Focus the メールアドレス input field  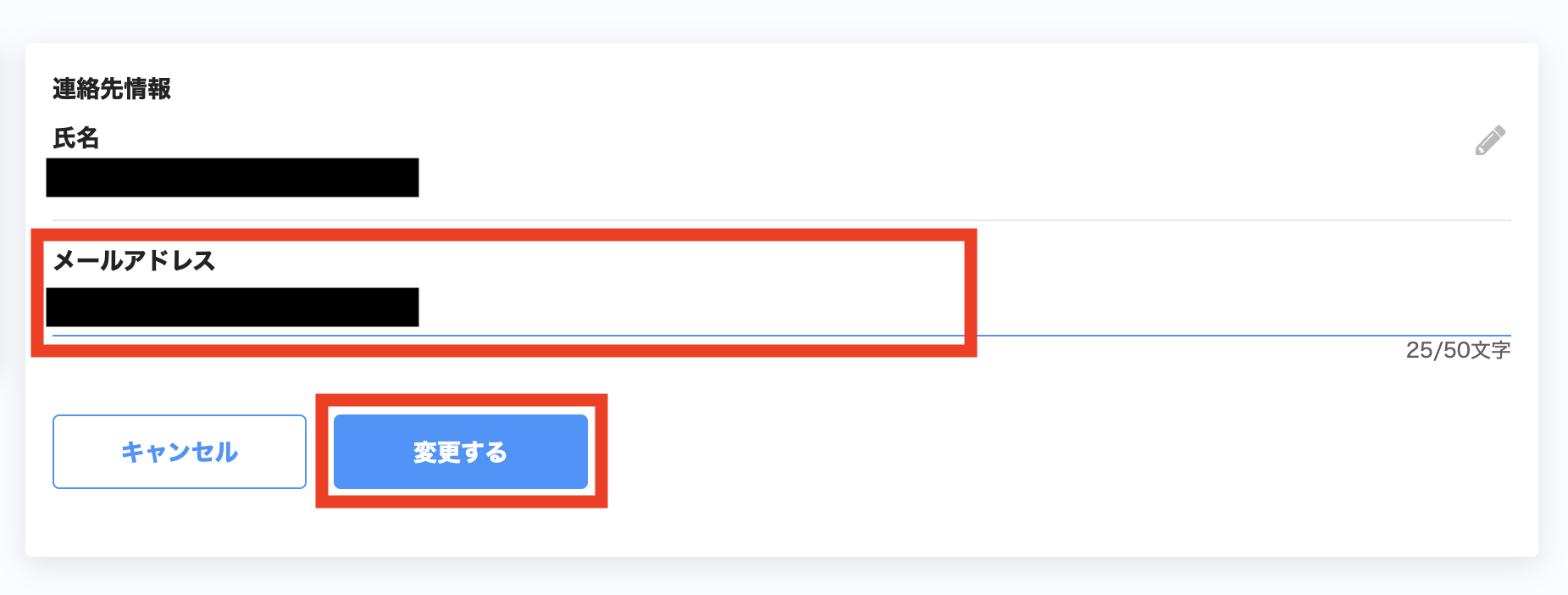click(781, 307)
